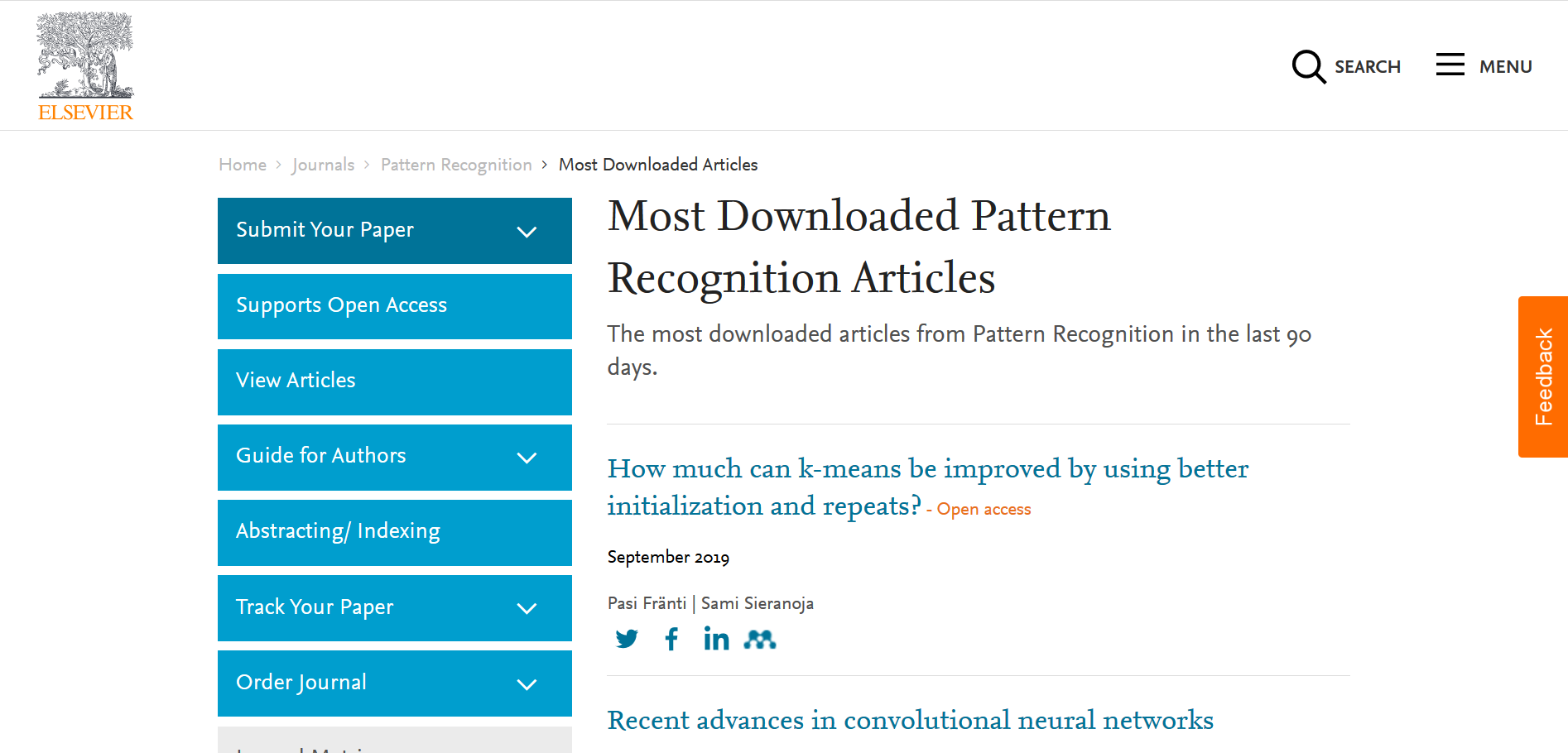
Task: Go to Home breadcrumb link
Action: 243,165
